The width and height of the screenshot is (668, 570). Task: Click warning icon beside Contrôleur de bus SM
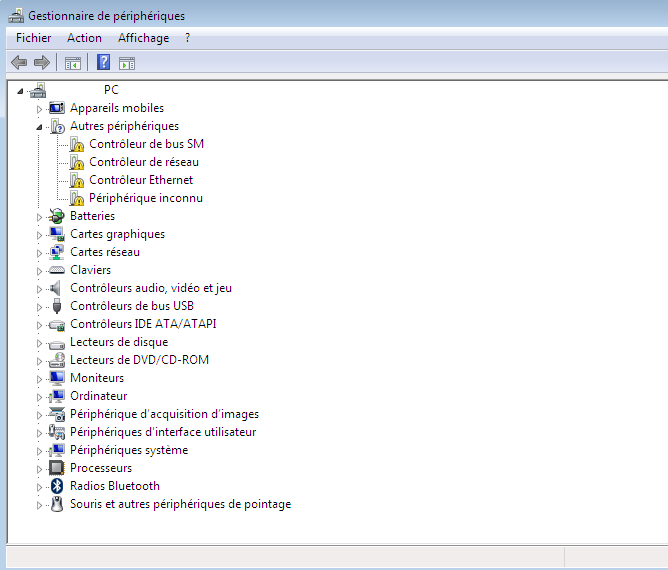(x=77, y=144)
